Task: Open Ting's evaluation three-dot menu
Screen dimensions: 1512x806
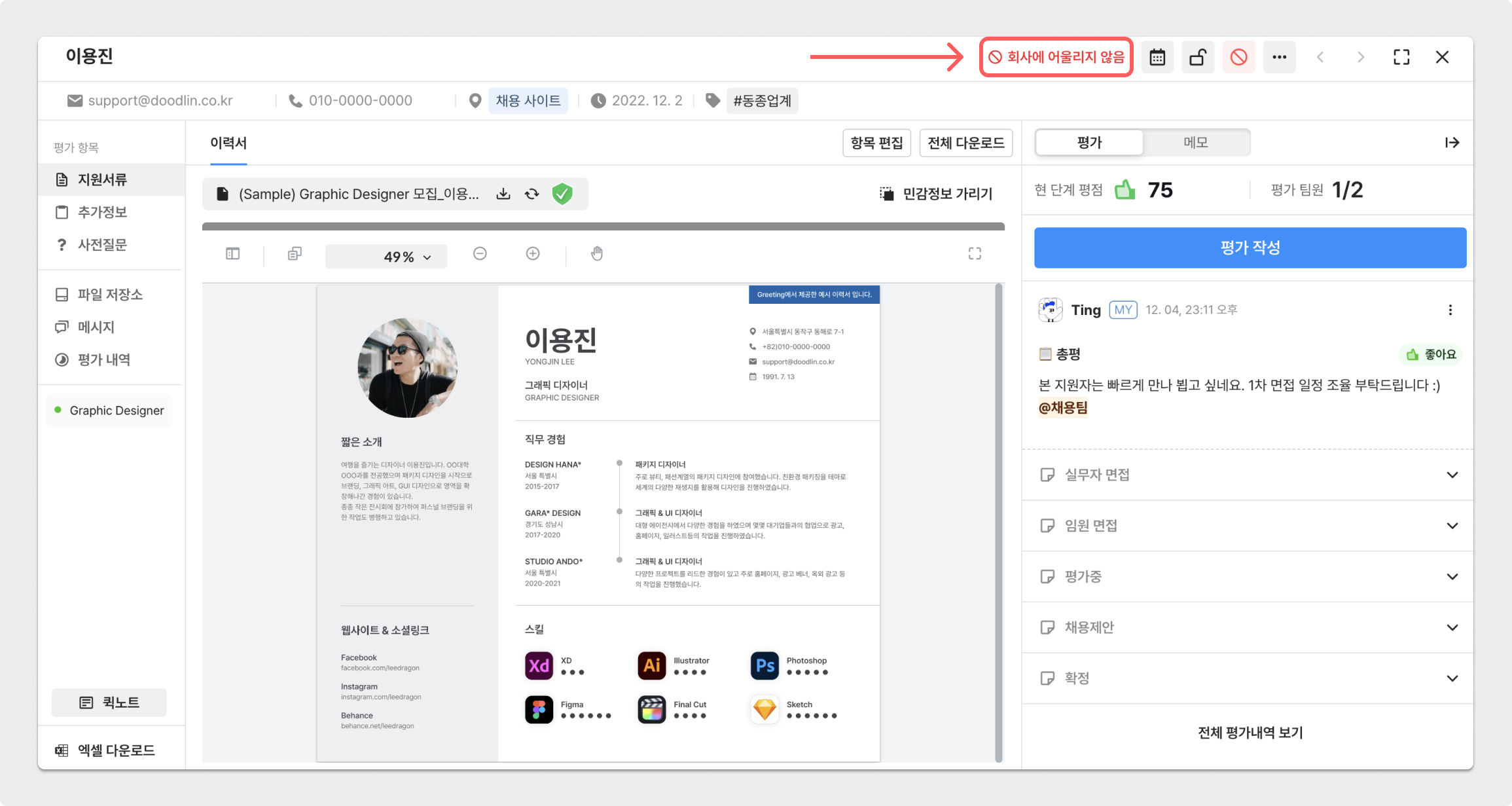Action: point(1450,310)
